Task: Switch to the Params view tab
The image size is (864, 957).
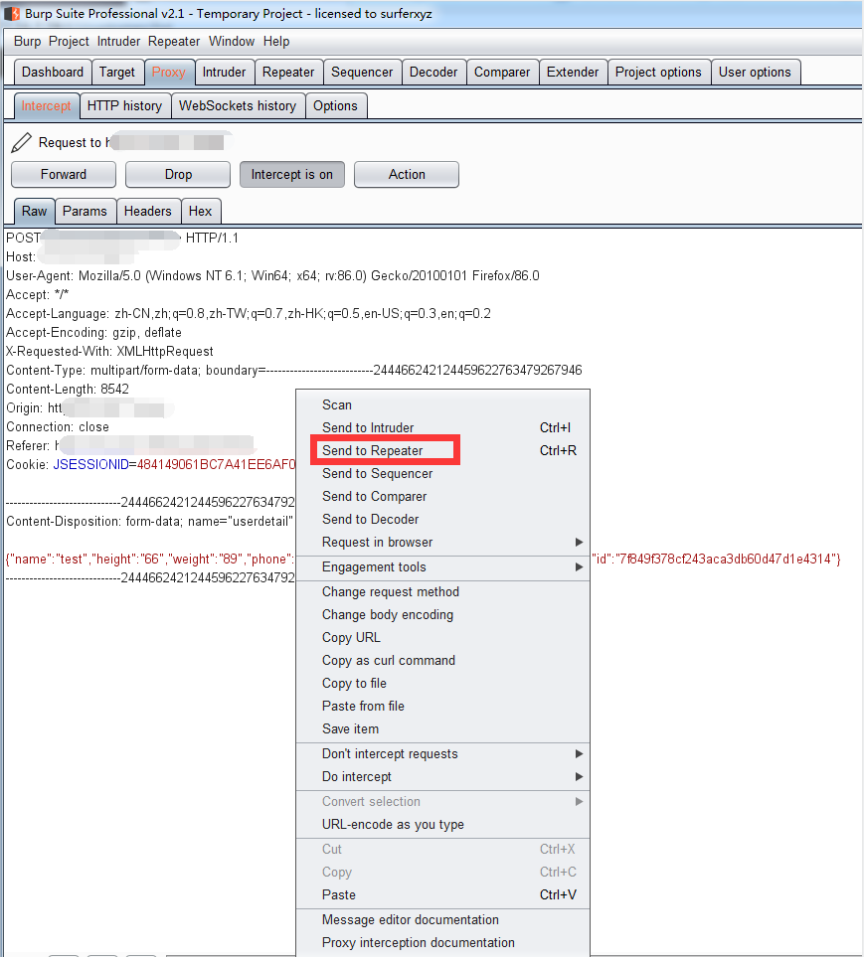Action: [85, 211]
